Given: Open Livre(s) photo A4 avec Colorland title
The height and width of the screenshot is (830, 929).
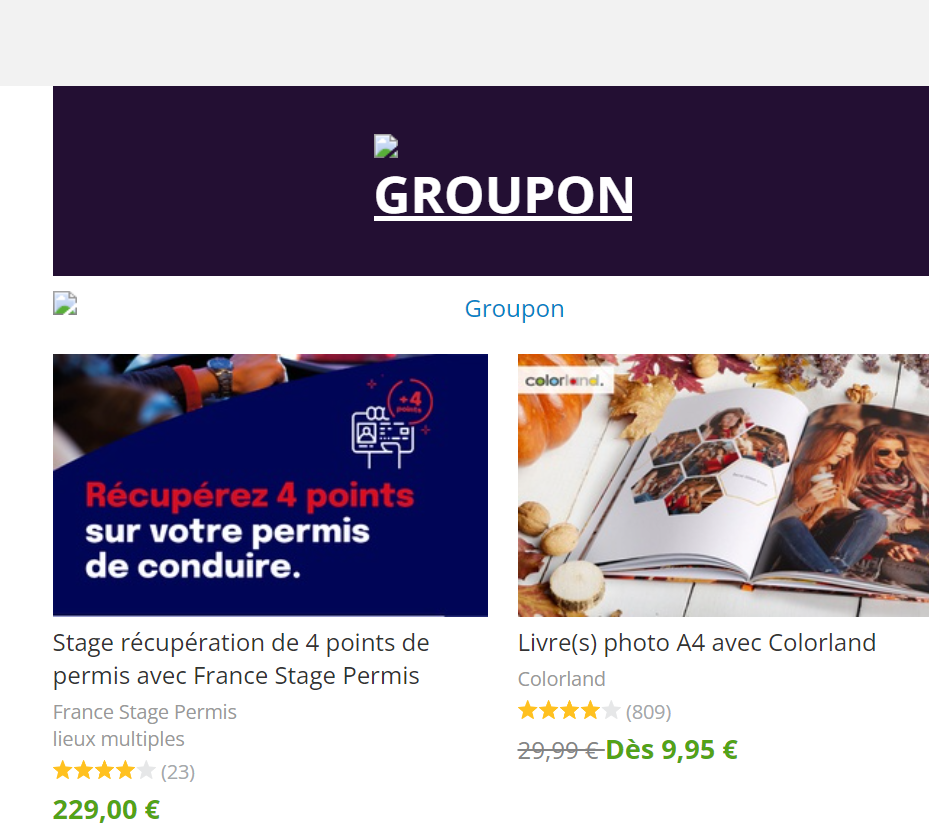Looking at the screenshot, I should coord(697,643).
